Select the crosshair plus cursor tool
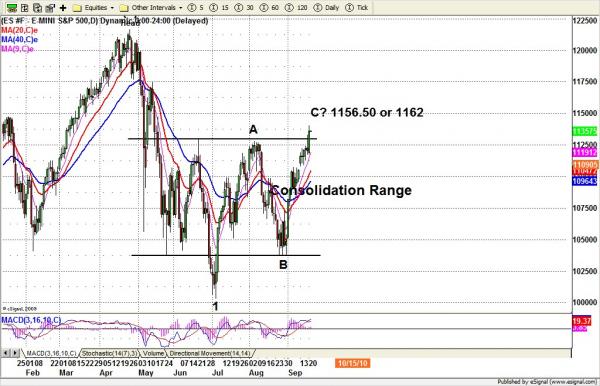The width and height of the screenshot is (600, 386). tap(63, 8)
